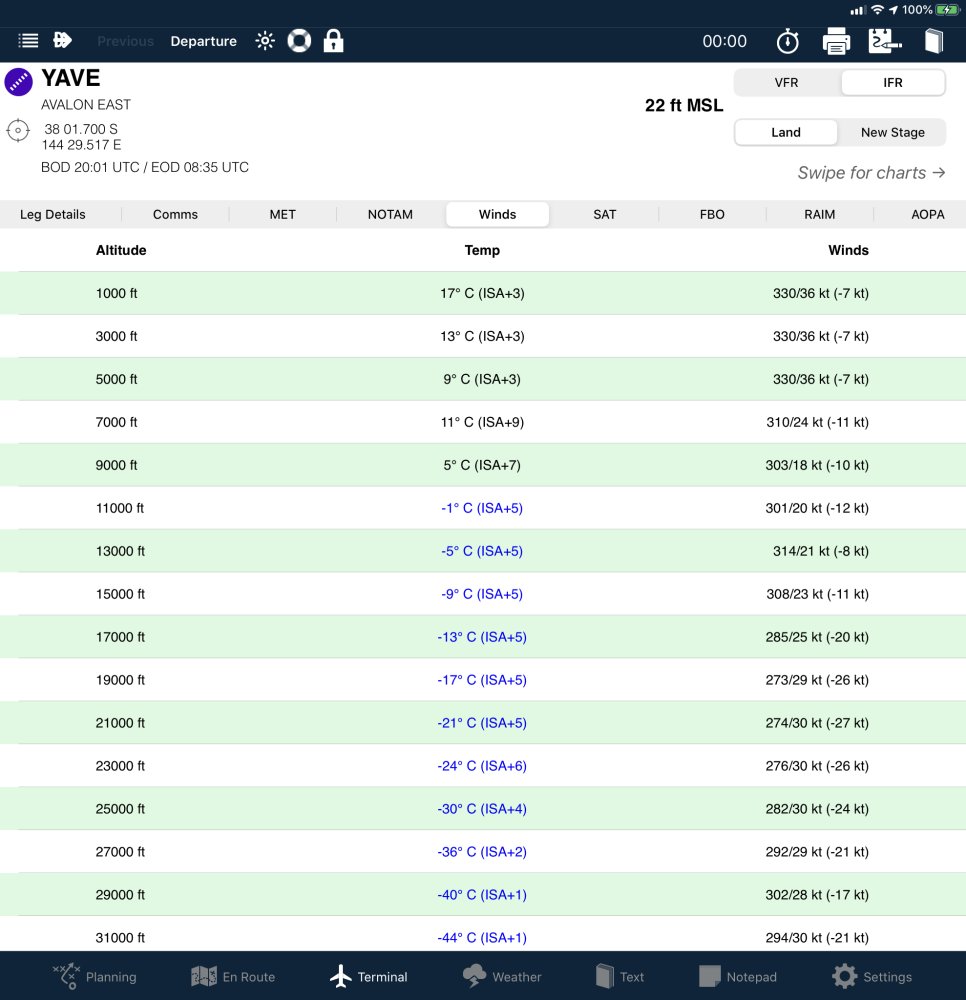This screenshot has width=966, height=1000.
Task: Open the list menu icon
Action: (x=28, y=41)
